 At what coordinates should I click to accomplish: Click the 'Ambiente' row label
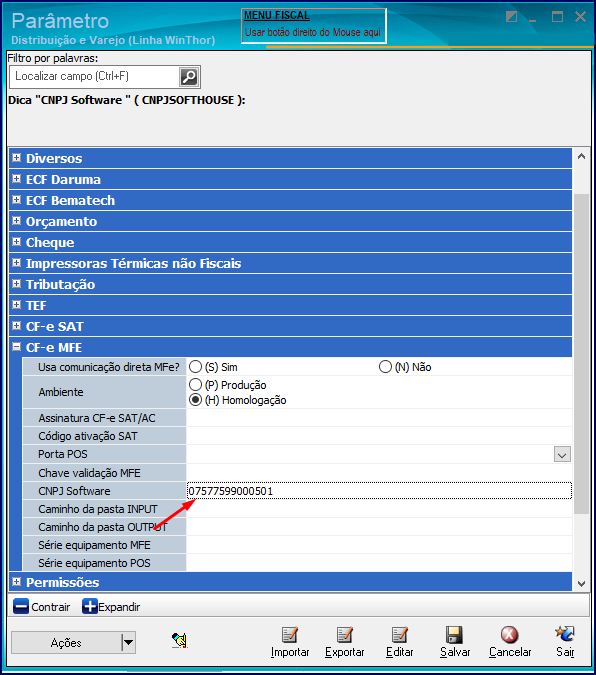(61, 392)
